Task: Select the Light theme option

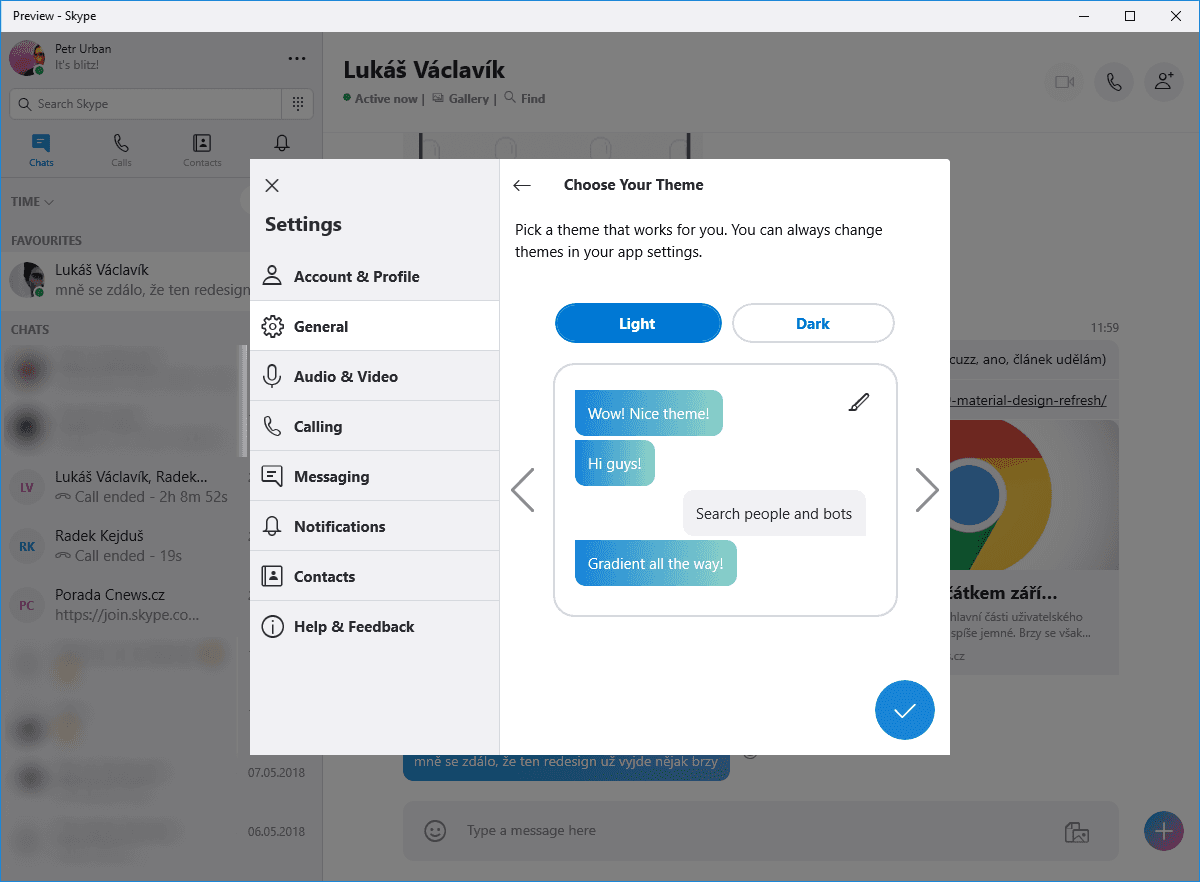Action: point(638,323)
